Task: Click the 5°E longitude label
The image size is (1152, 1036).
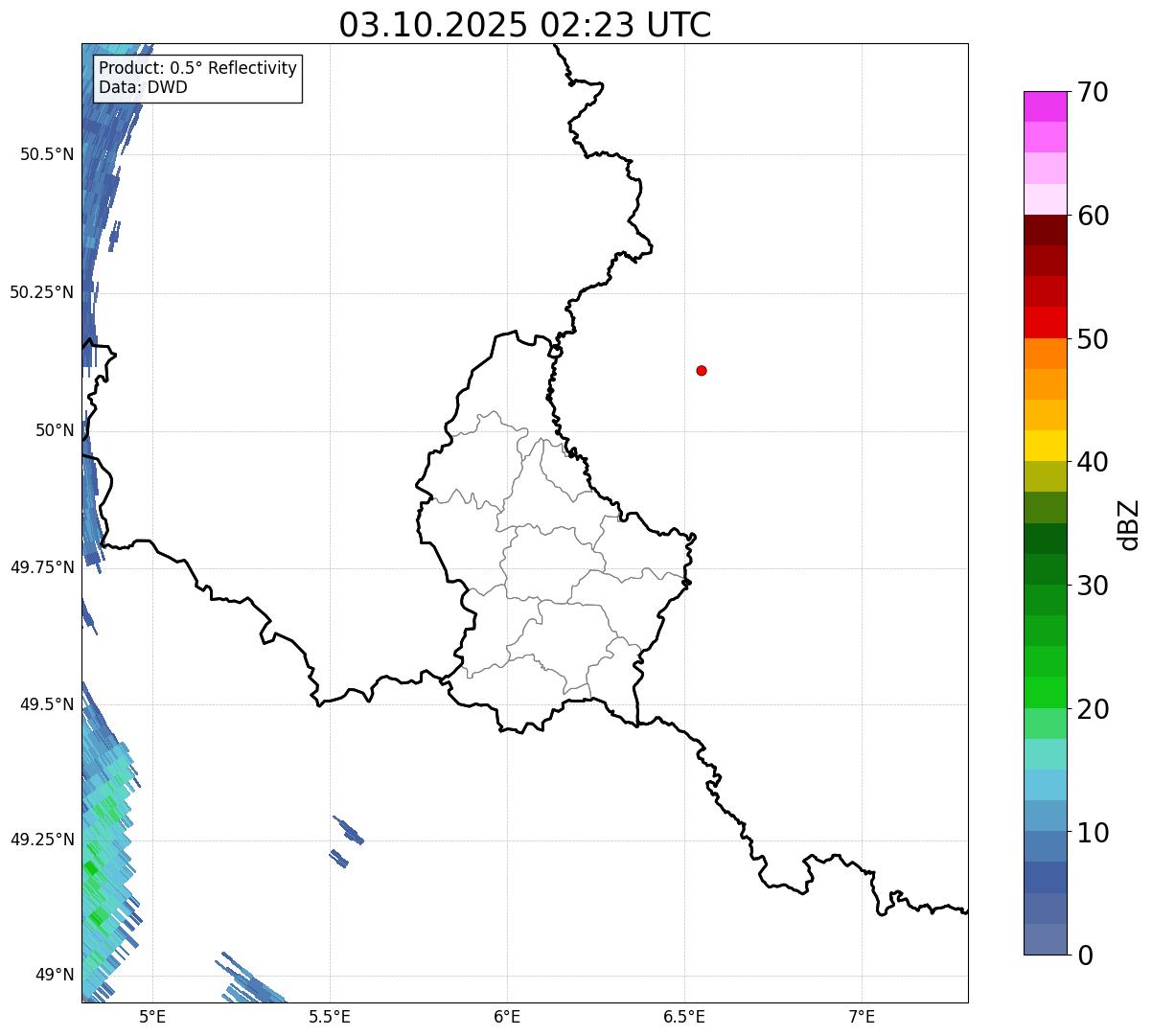Action: pyautogui.click(x=152, y=1016)
